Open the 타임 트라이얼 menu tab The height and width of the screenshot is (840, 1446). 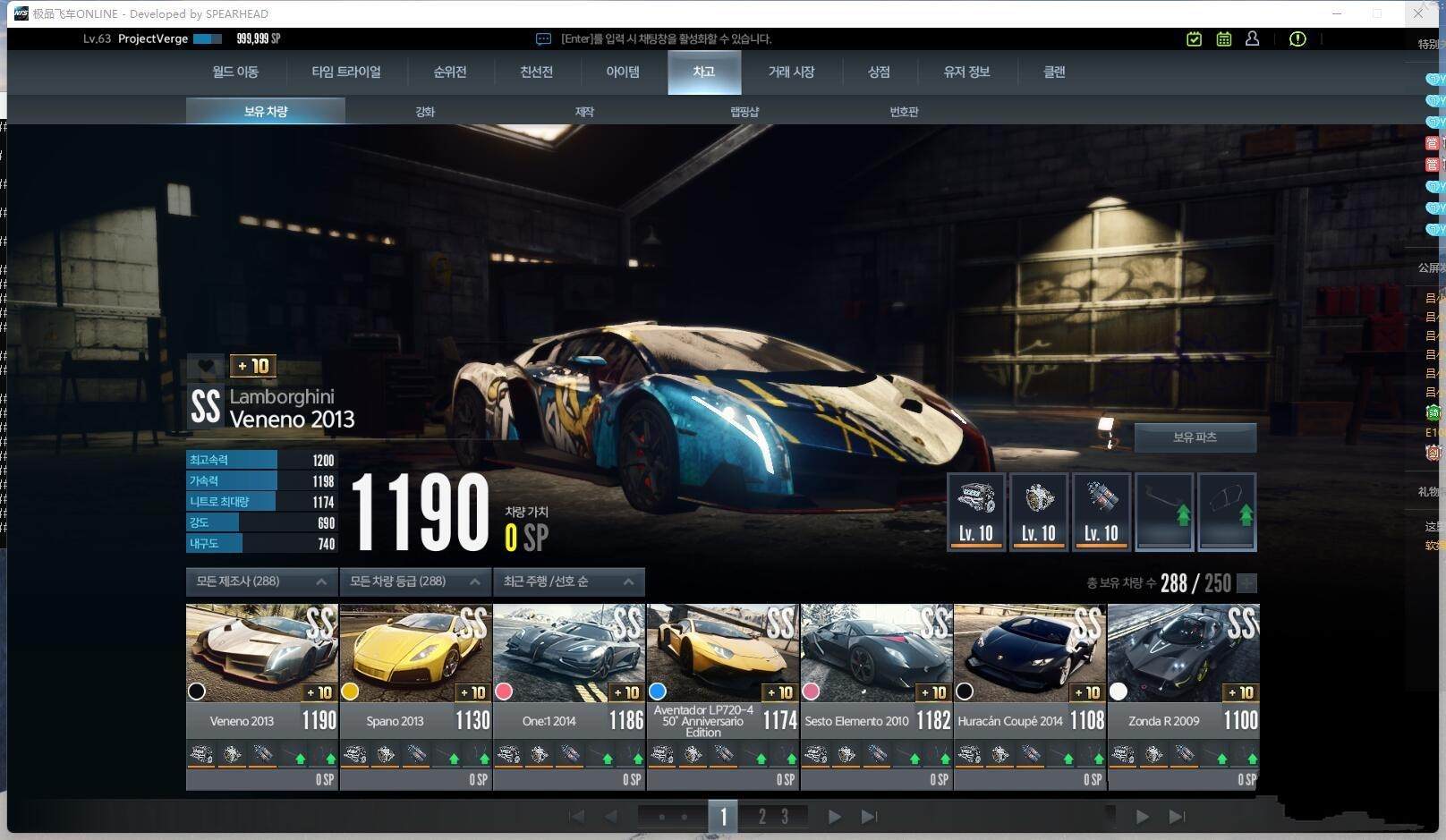[x=346, y=72]
